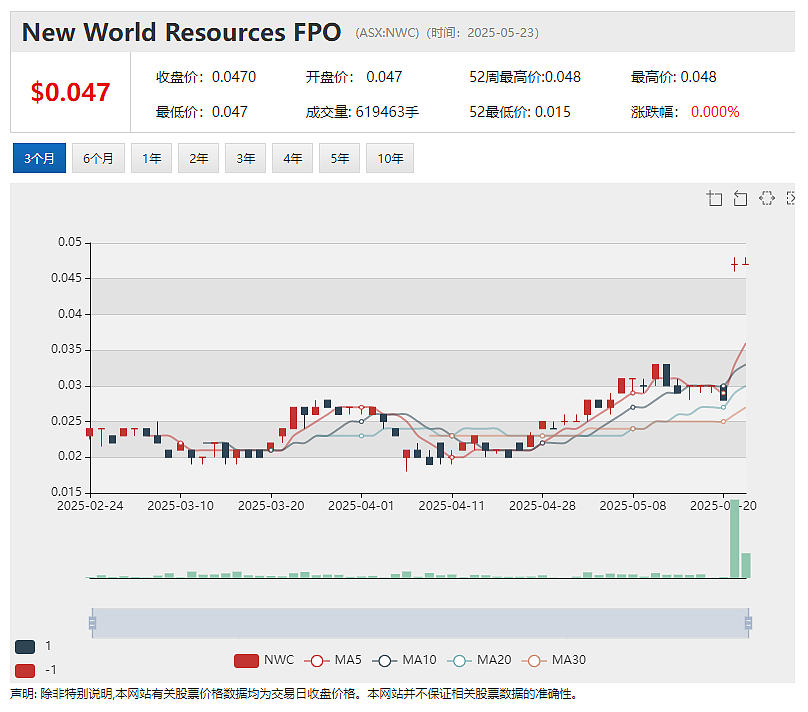Switch to the 6个月 range

point(98,158)
